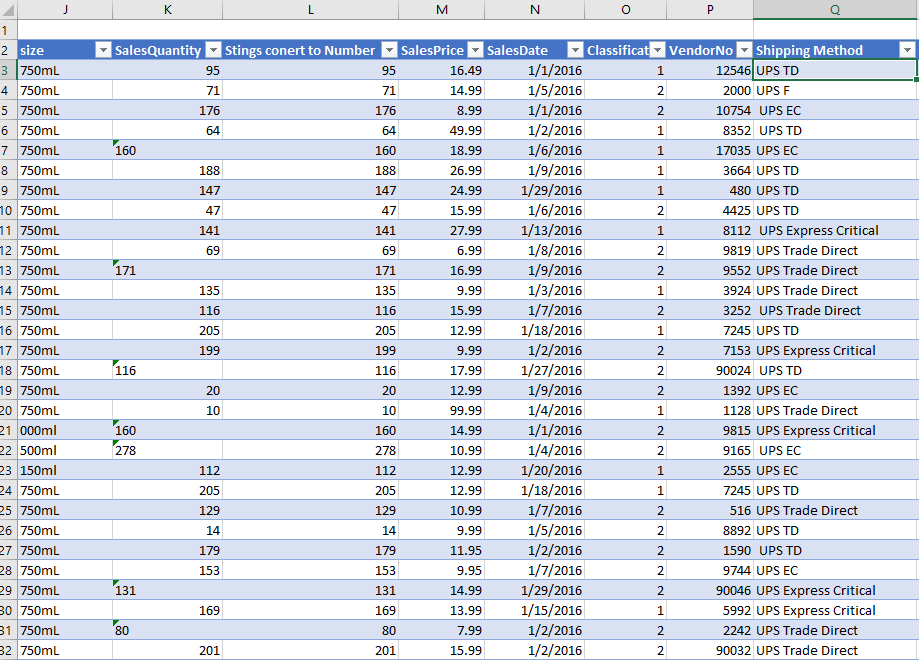Select column K header
Screen dimensions: 919x660
[x=168, y=9]
